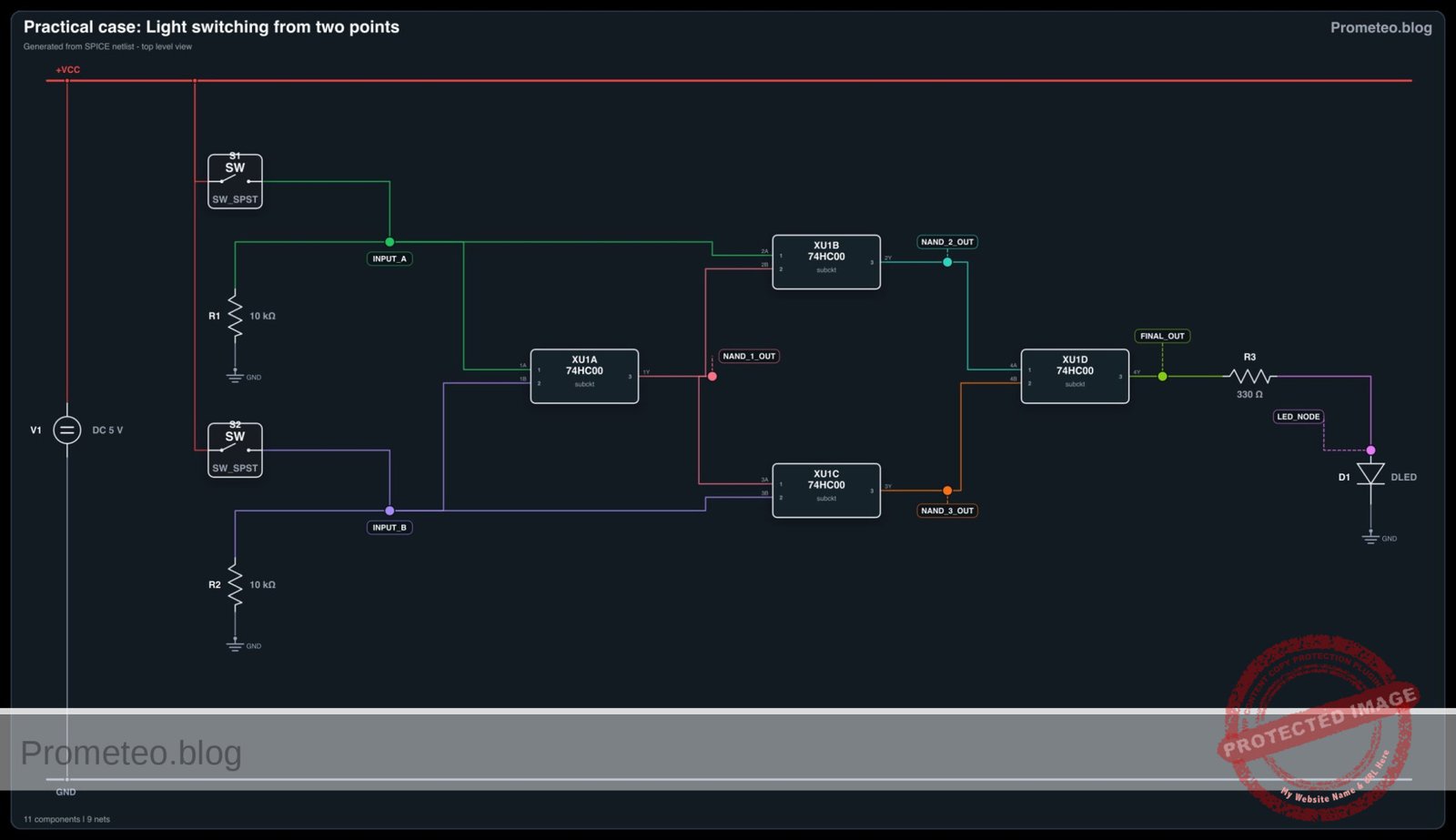Screen dimensions: 1456x840
Task: Open the Prometeo.blog link at top right
Action: click(x=1380, y=27)
